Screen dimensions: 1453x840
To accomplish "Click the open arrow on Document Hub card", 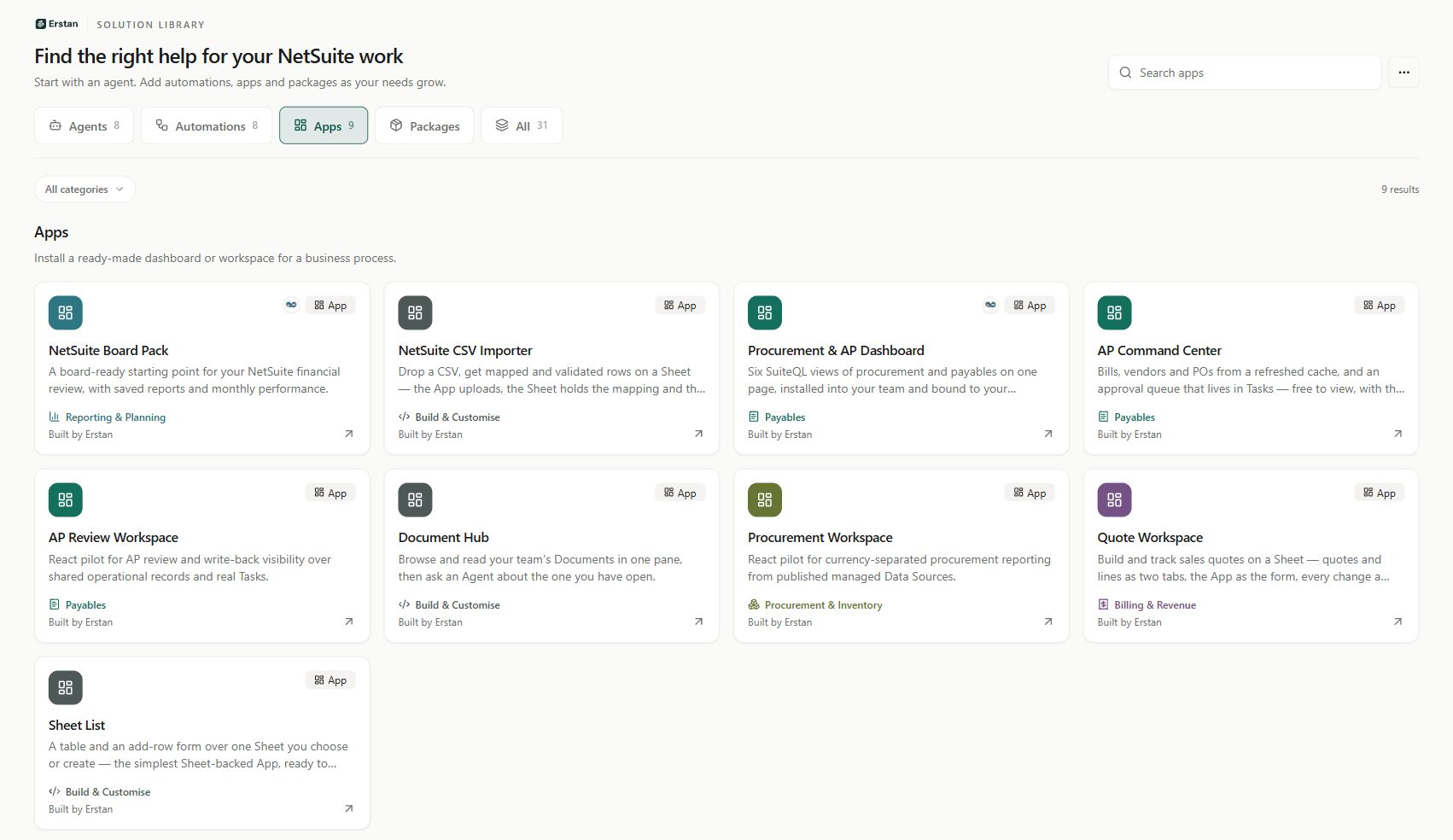I will point(698,621).
